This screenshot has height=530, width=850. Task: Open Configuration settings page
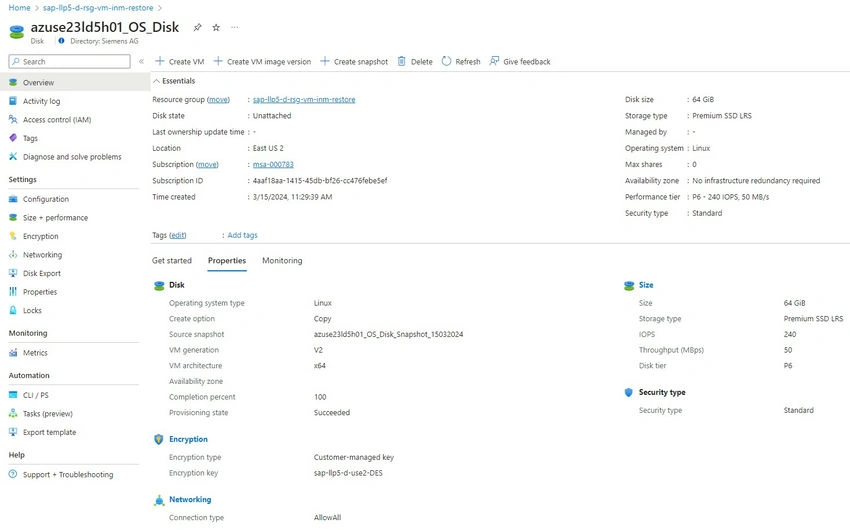tap(46, 199)
